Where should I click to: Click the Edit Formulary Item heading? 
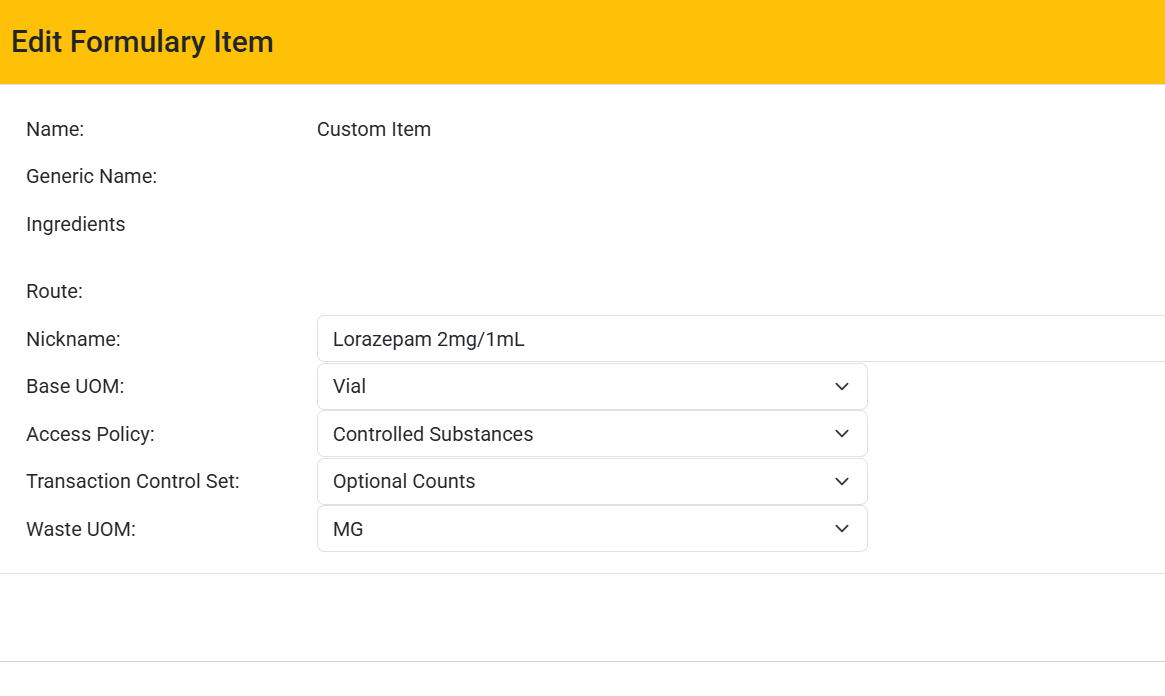pyautogui.click(x=142, y=42)
